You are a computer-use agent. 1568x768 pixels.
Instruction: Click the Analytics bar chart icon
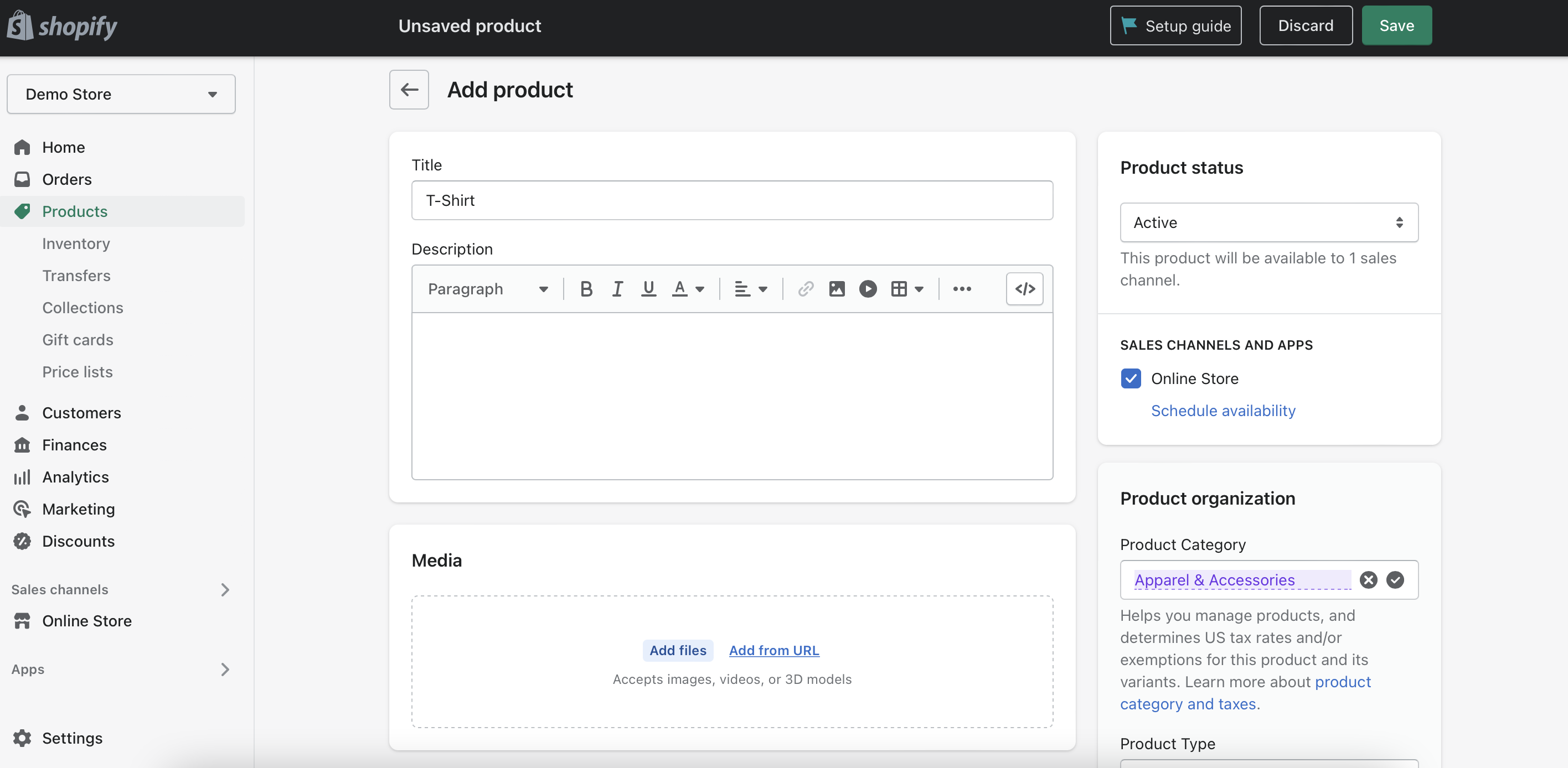pos(22,478)
